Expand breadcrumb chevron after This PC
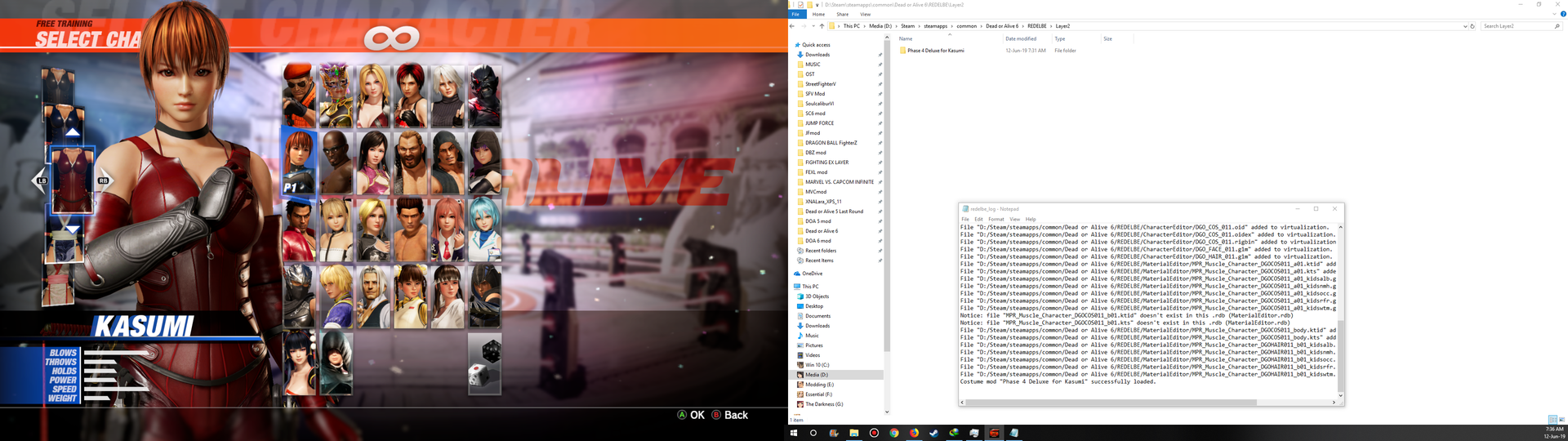This screenshot has height=441, width=1568. point(864,26)
